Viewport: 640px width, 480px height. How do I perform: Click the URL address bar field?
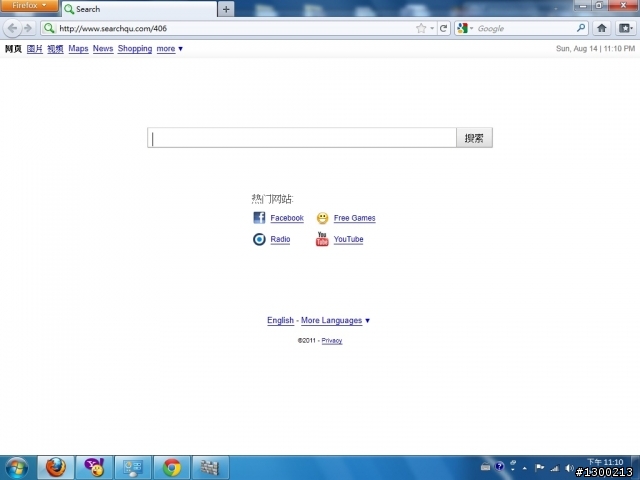click(235, 28)
